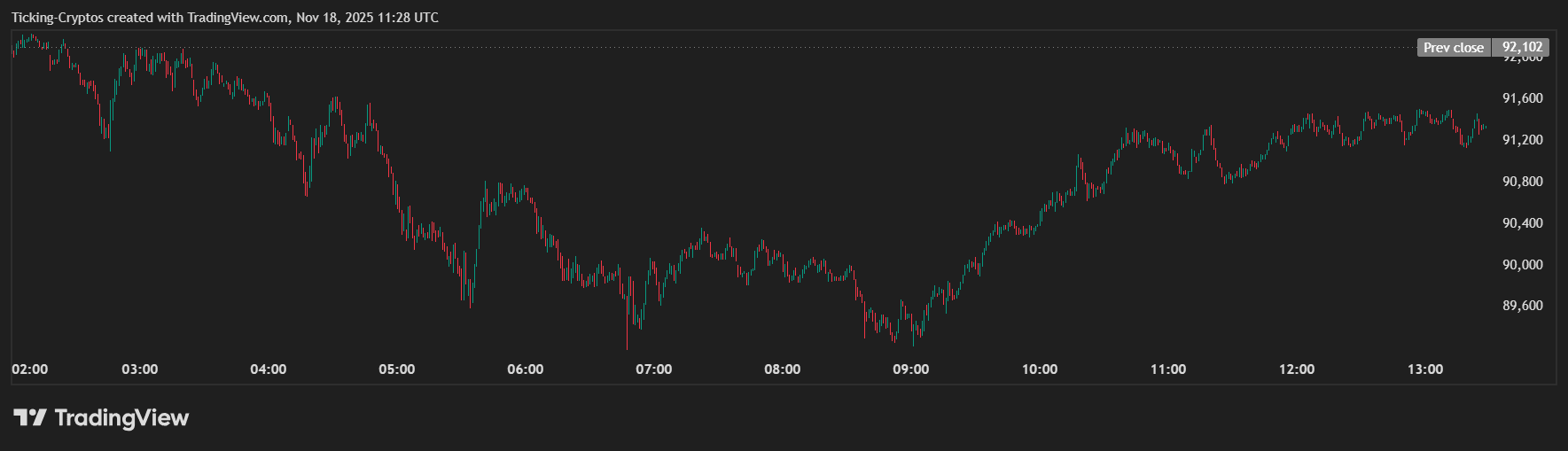Image resolution: width=1568 pixels, height=451 pixels.
Task: Select the 10:00 time axis label
Action: 1040,369
